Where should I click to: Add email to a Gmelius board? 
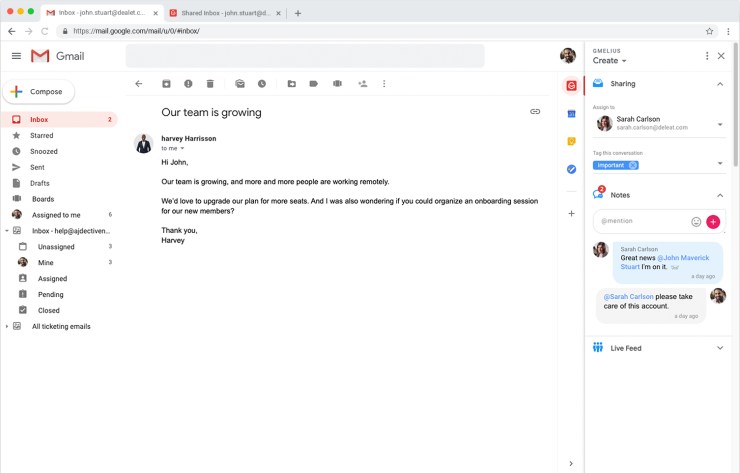click(337, 84)
